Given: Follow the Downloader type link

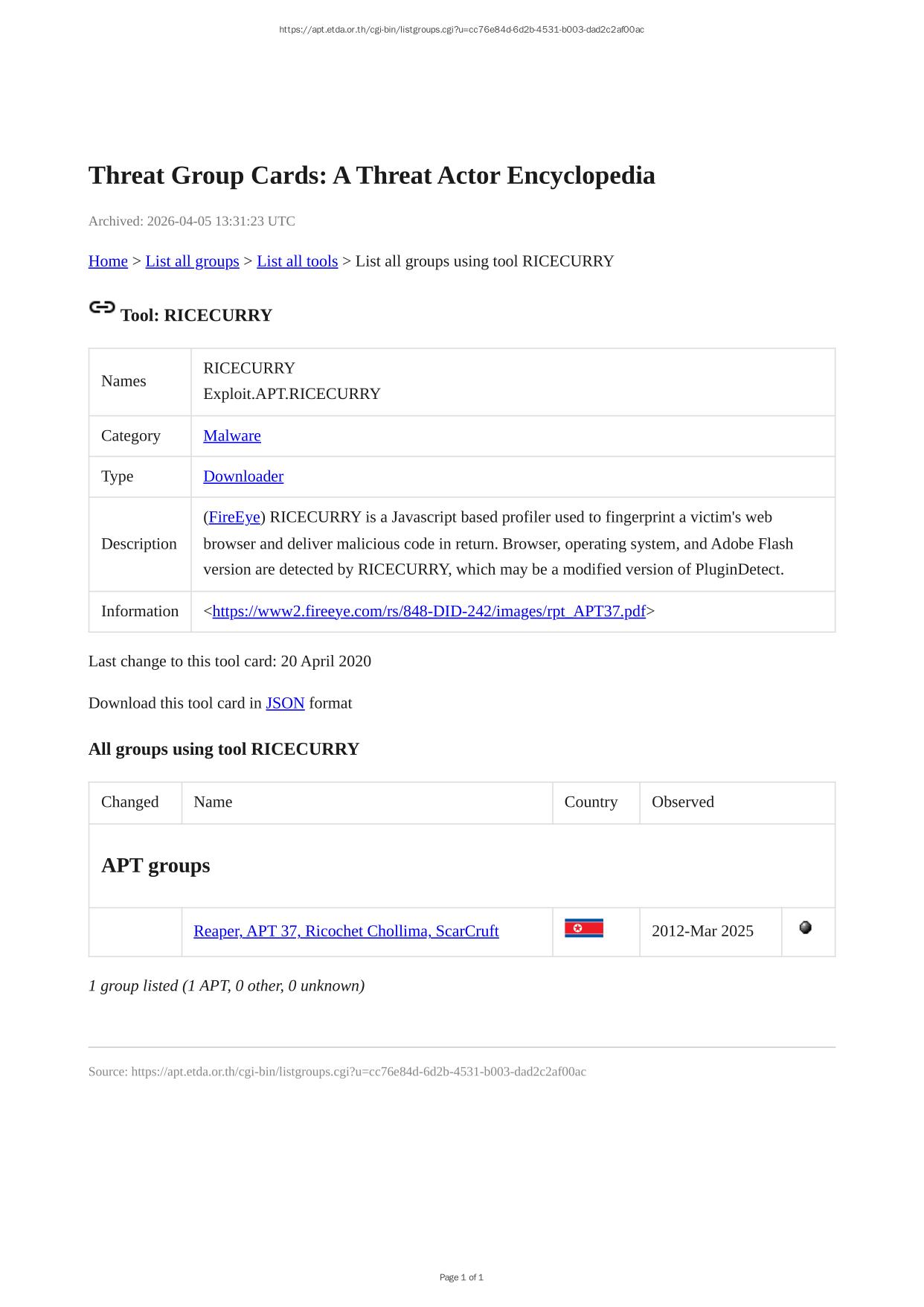Looking at the screenshot, I should click(243, 476).
